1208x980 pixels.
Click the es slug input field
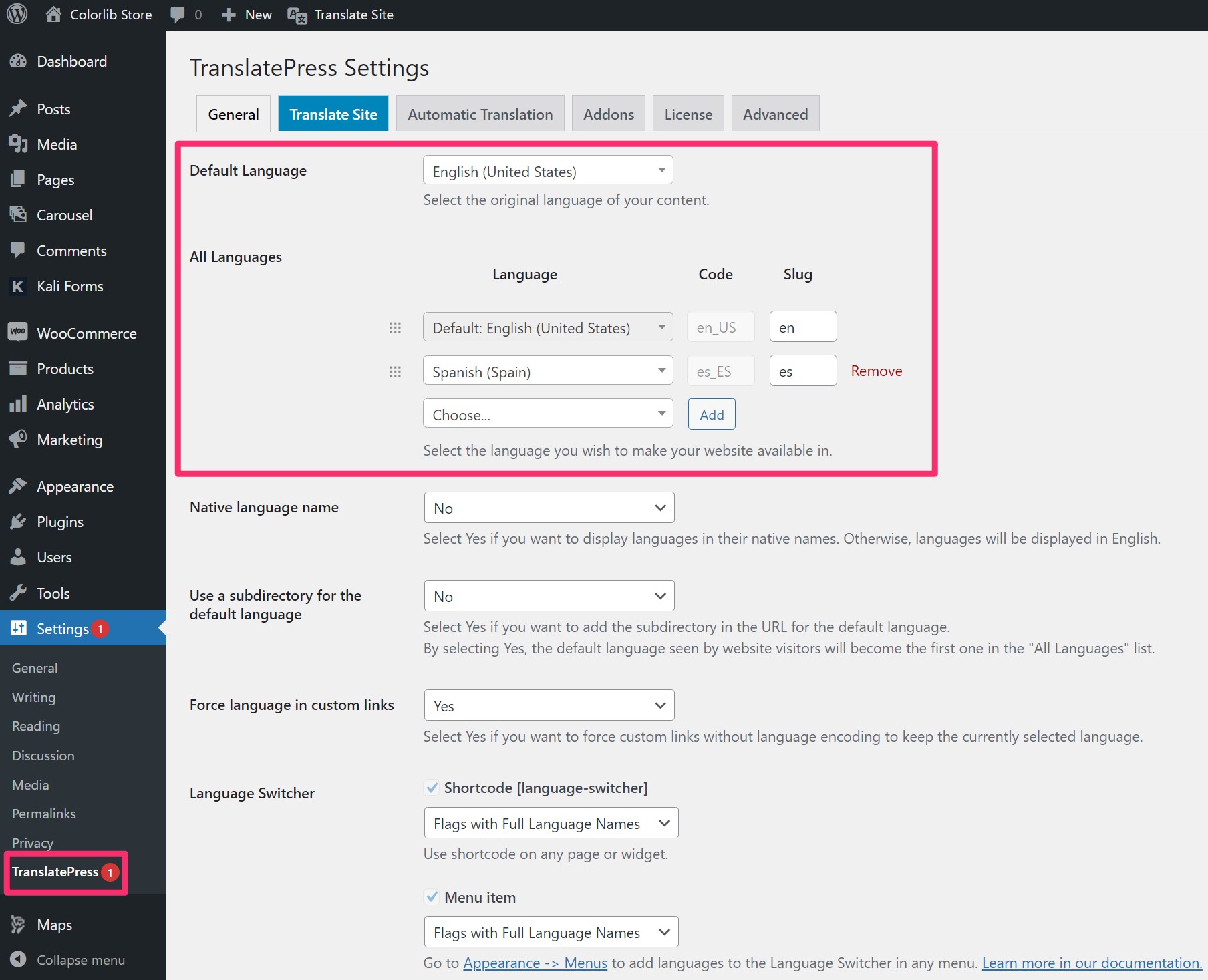coord(803,371)
